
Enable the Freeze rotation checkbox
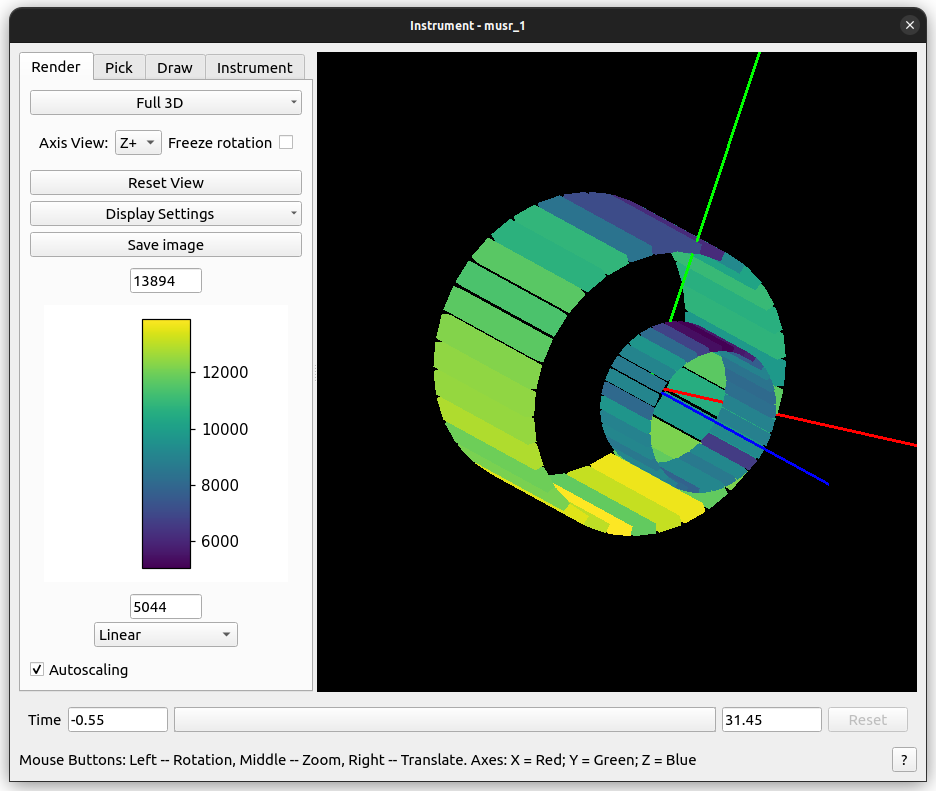(286, 142)
